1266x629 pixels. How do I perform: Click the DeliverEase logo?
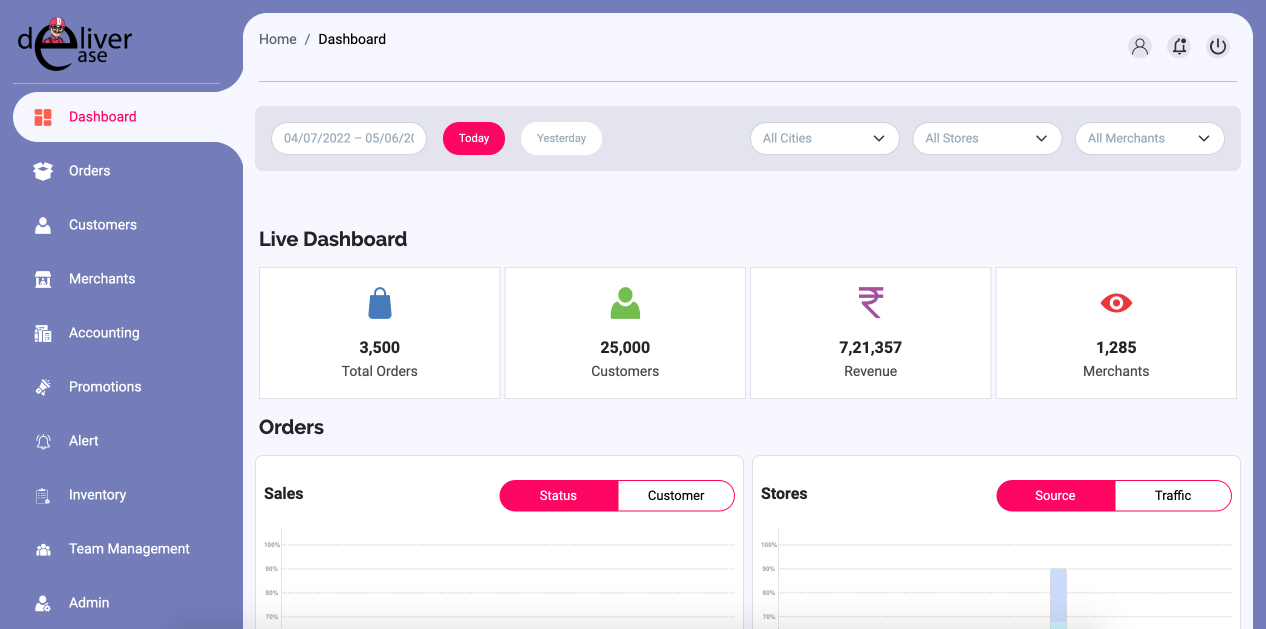point(76,44)
